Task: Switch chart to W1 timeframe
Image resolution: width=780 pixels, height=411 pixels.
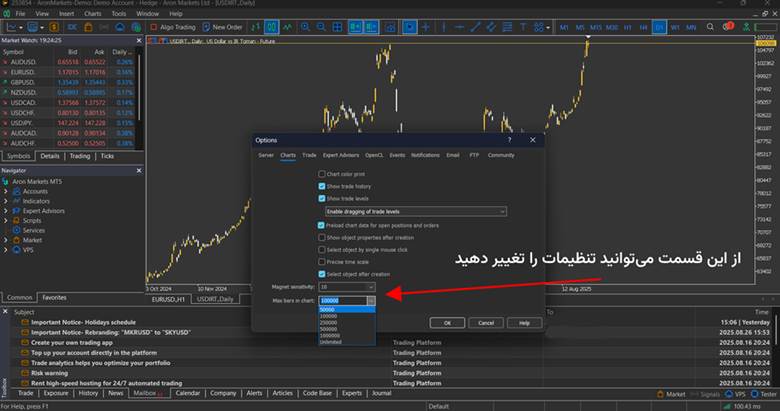Action: [x=675, y=27]
